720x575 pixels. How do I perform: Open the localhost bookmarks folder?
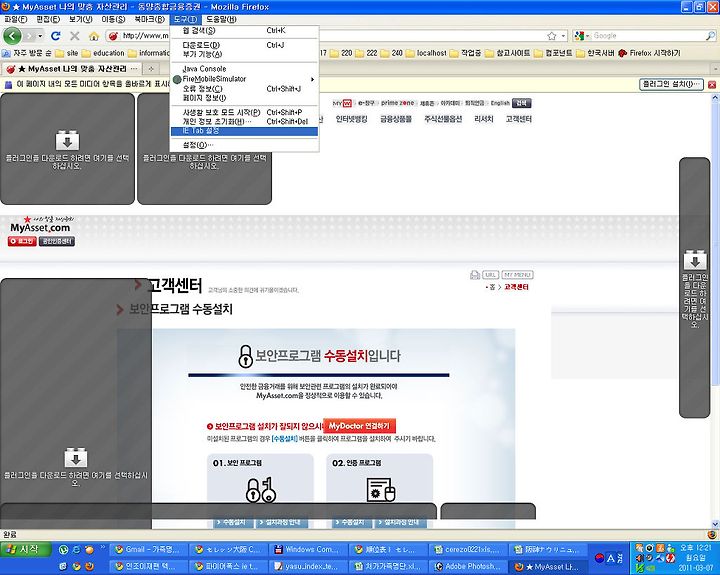(425, 53)
